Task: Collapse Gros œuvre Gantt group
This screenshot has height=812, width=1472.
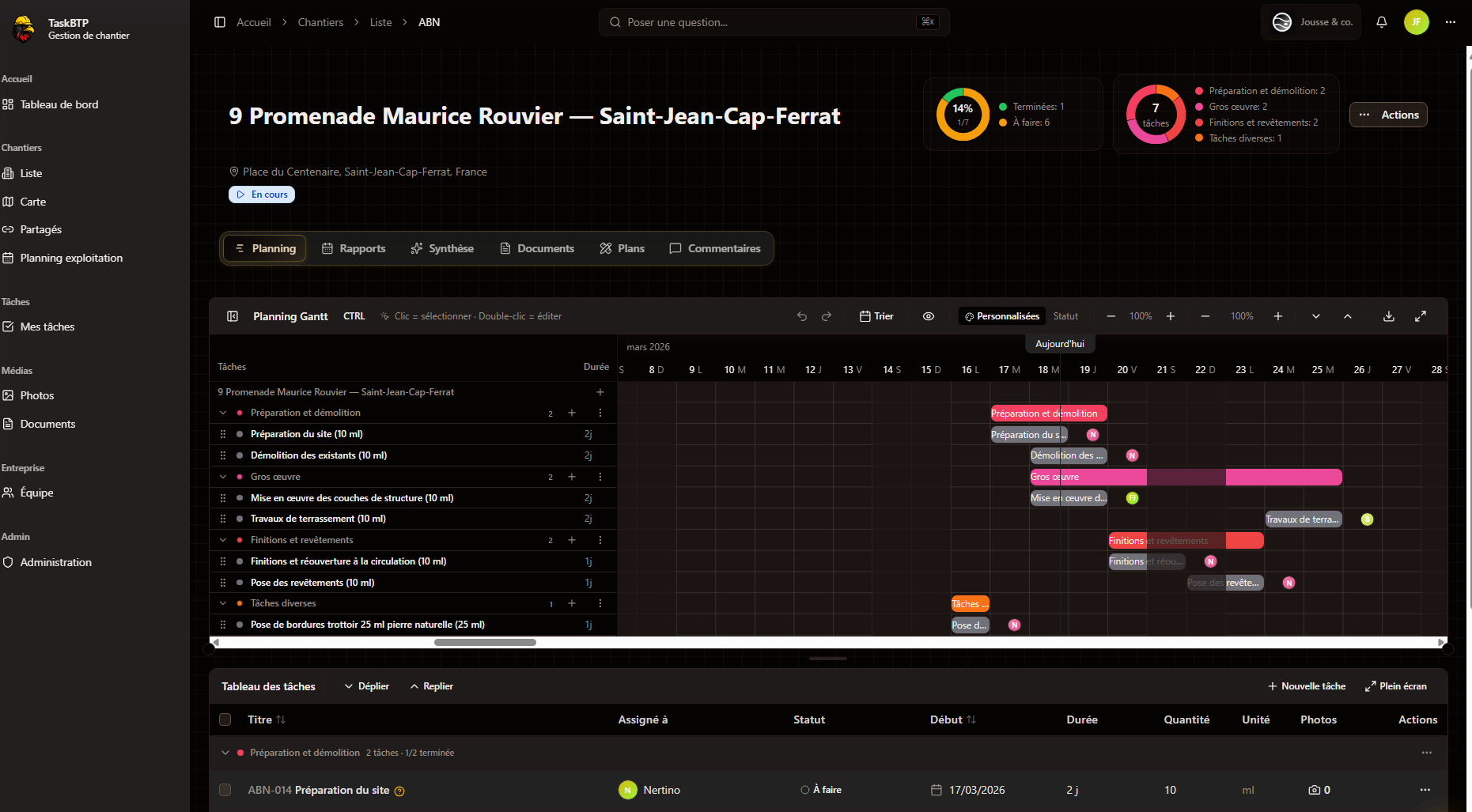Action: (x=223, y=477)
